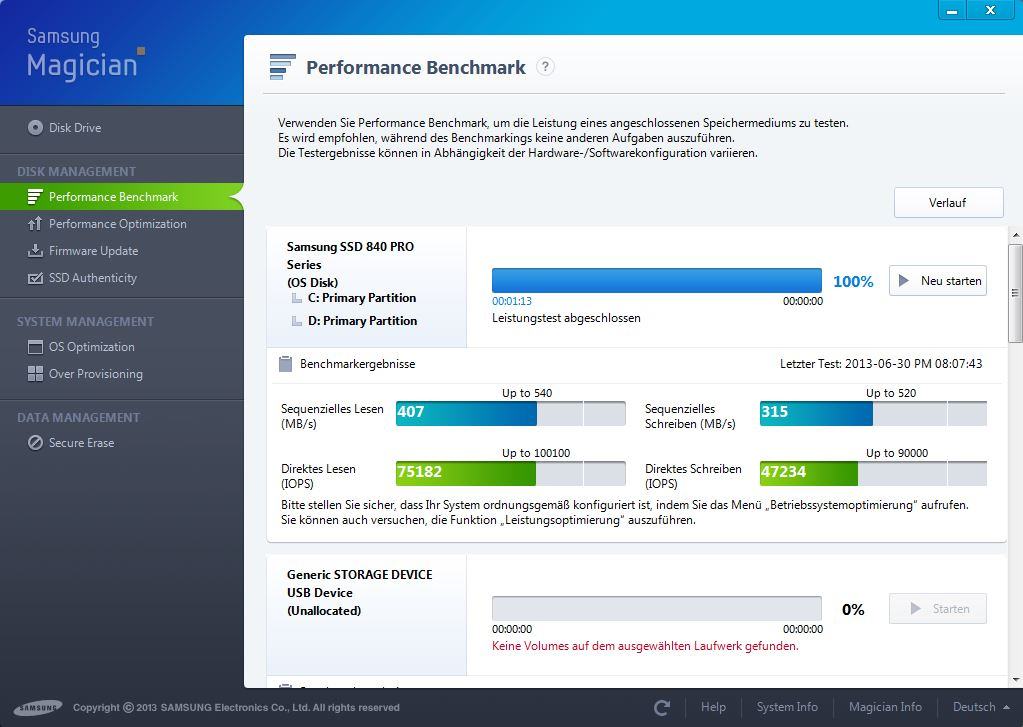
Task: Click the scrollbar down arrow
Action: pyautogui.click(x=1016, y=681)
